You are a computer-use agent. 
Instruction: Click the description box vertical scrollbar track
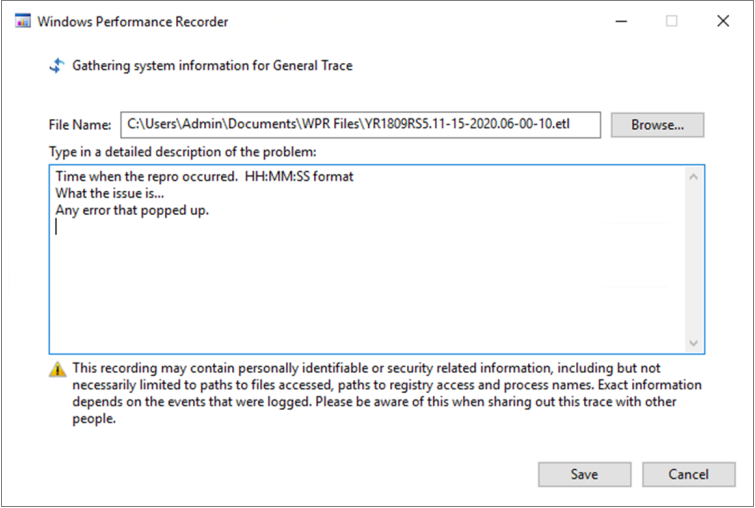tap(693, 260)
